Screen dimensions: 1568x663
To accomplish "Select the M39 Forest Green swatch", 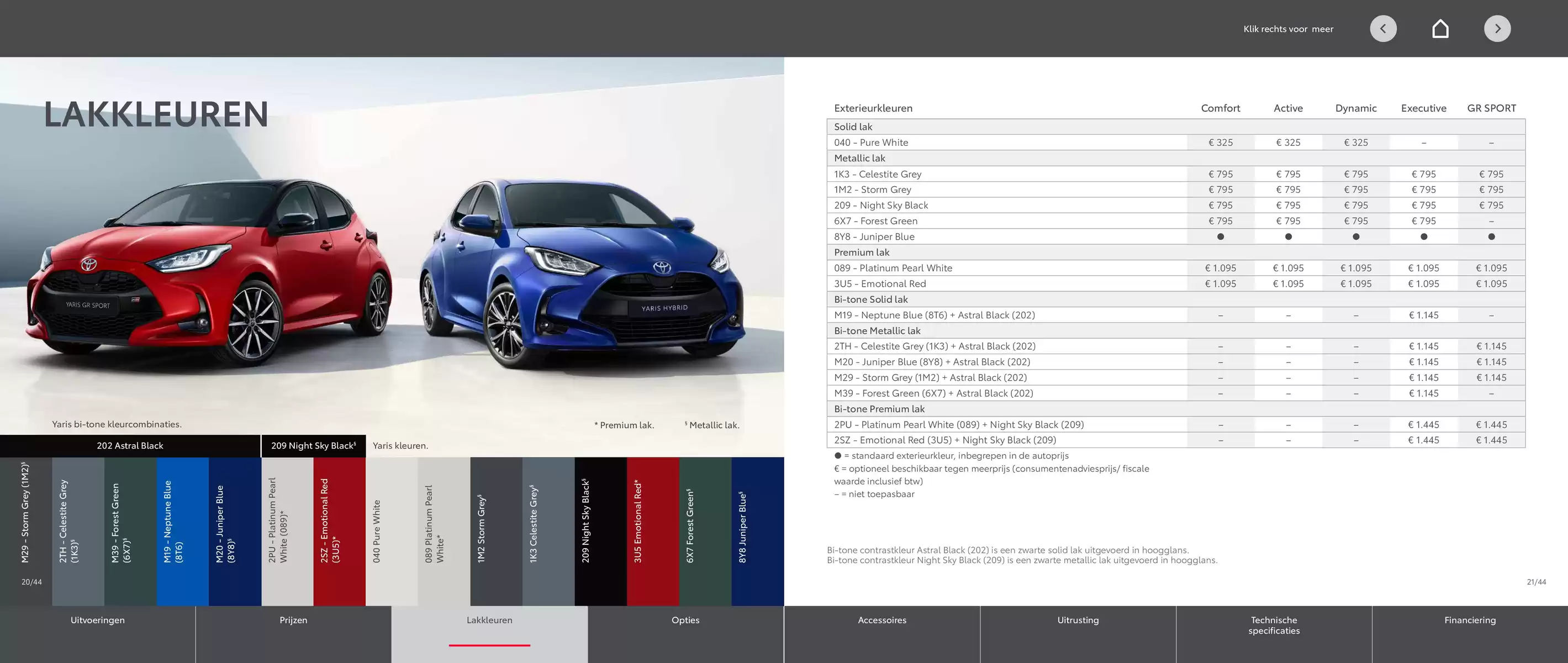I will click(130, 531).
